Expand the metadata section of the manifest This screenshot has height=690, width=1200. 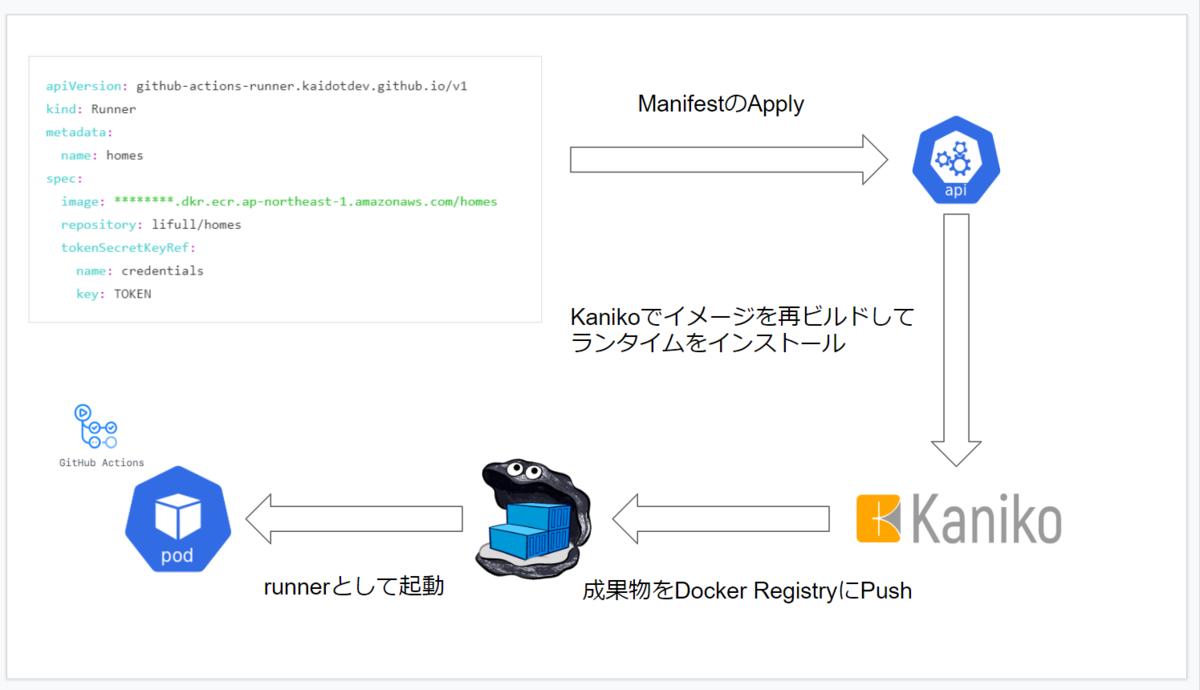click(x=78, y=131)
